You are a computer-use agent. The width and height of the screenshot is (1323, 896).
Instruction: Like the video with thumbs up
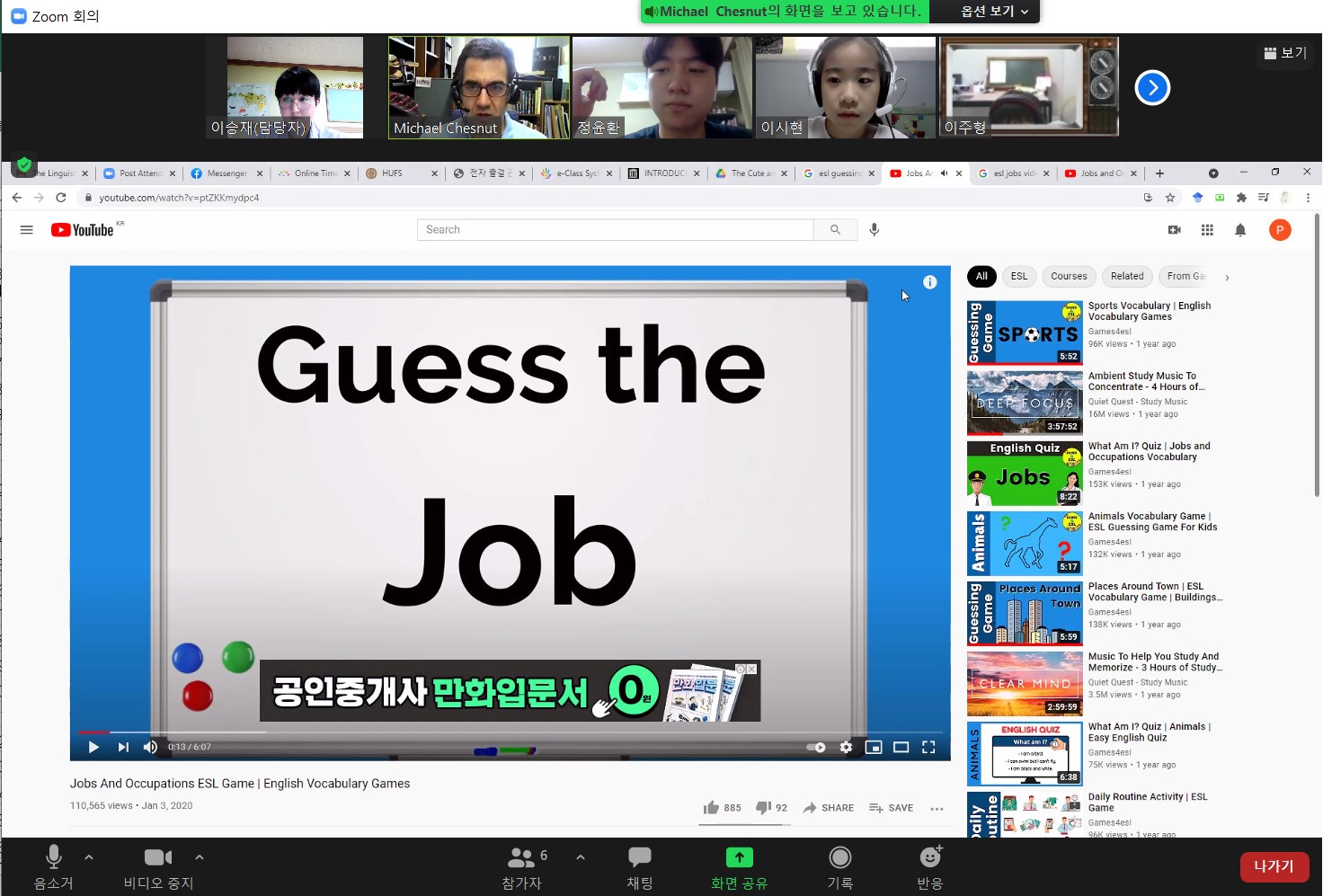[712, 807]
